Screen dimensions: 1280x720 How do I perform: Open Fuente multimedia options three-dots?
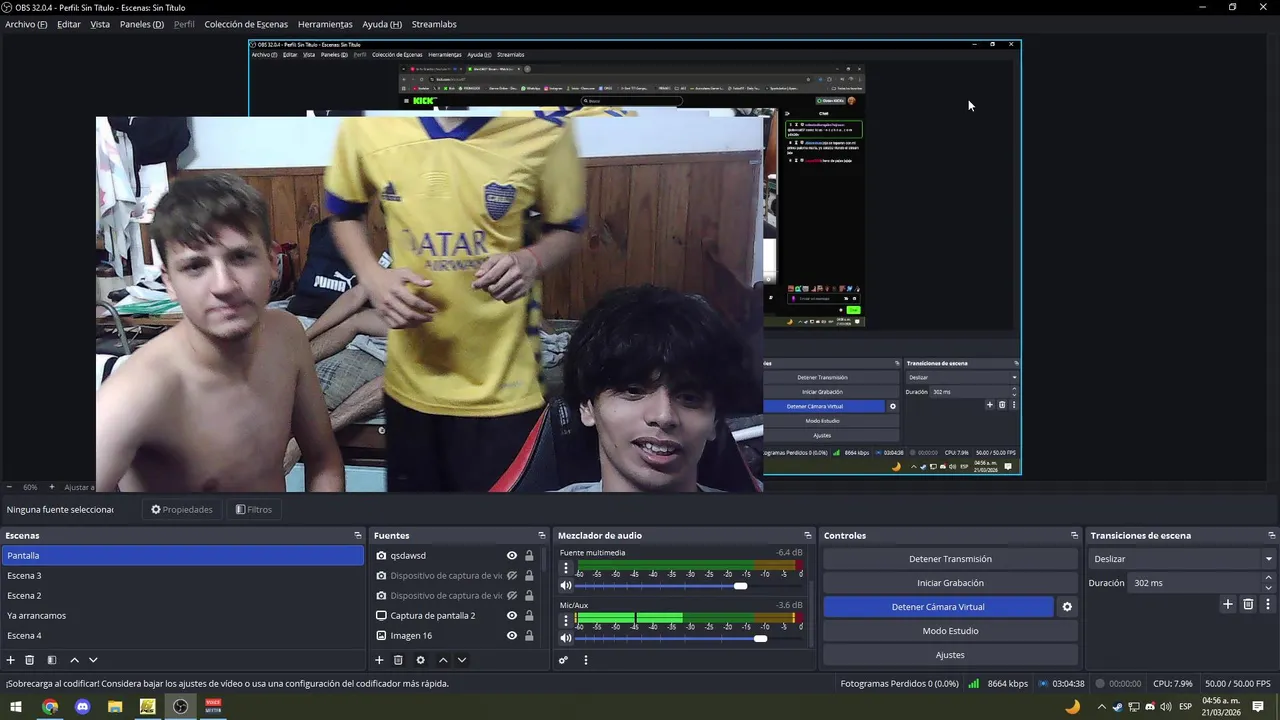[566, 568]
